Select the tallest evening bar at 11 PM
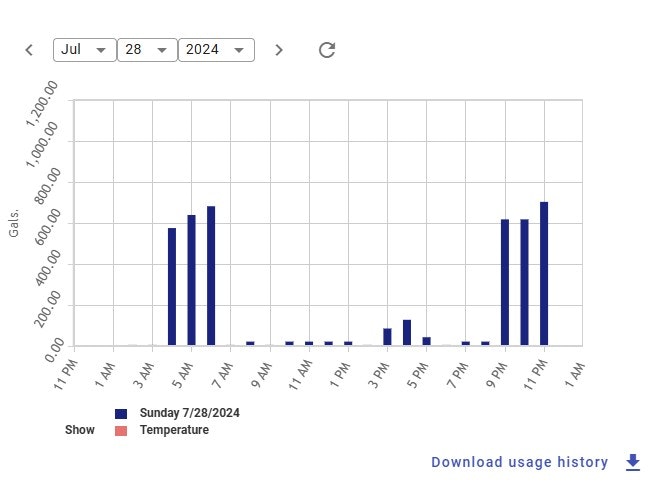This screenshot has height=489, width=657. 544,274
